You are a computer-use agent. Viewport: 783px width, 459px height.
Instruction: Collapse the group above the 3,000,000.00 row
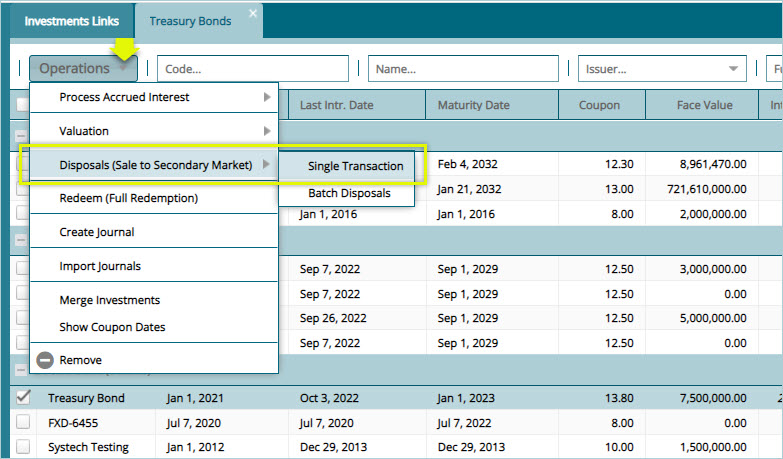(x=21, y=240)
